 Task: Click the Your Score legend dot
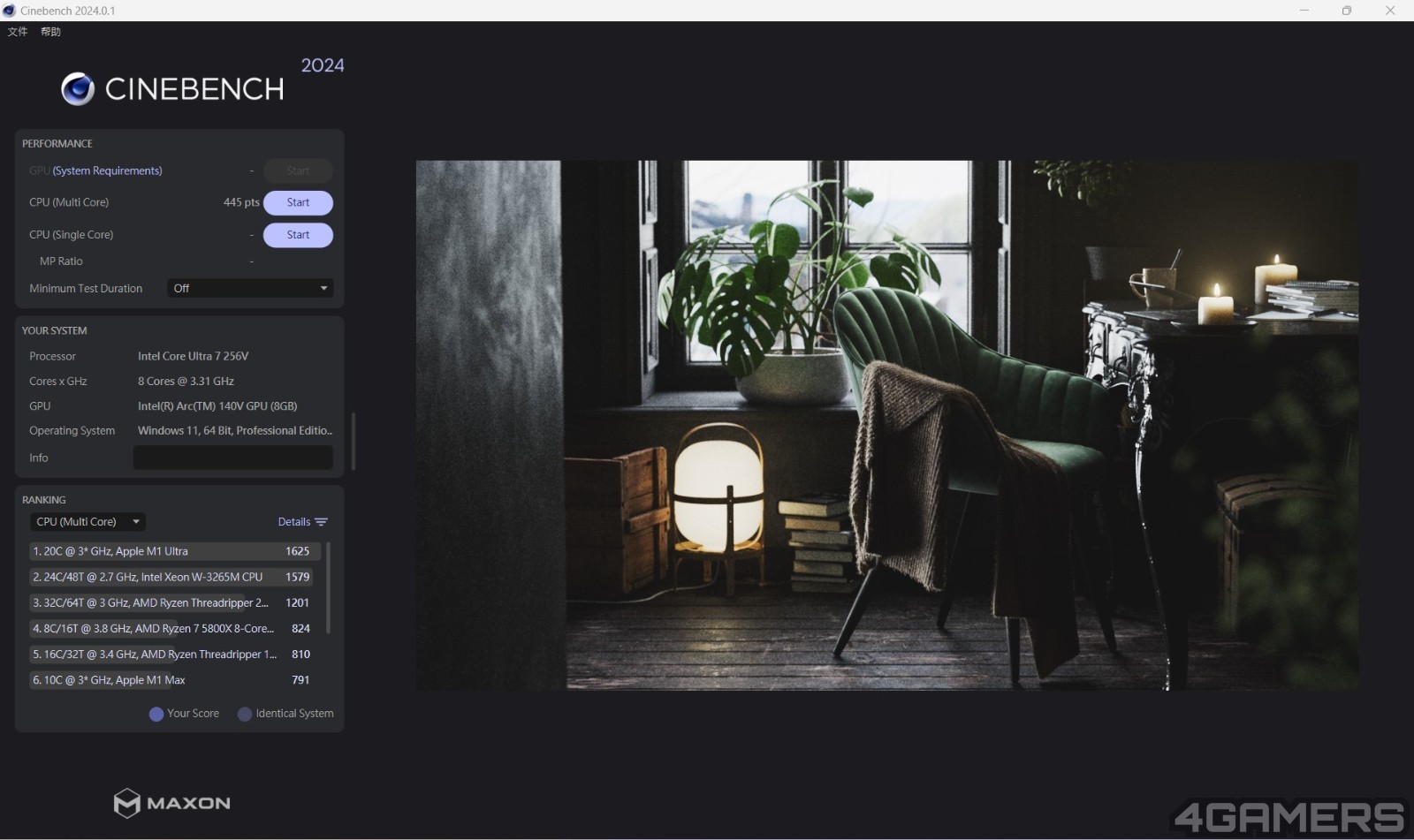pos(156,714)
